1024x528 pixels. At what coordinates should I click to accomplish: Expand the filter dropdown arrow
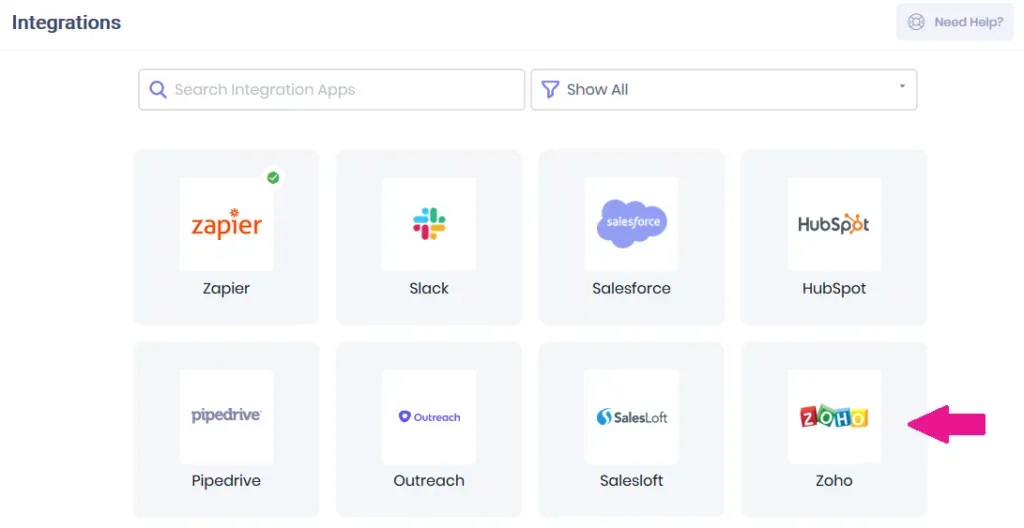pyautogui.click(x=902, y=86)
